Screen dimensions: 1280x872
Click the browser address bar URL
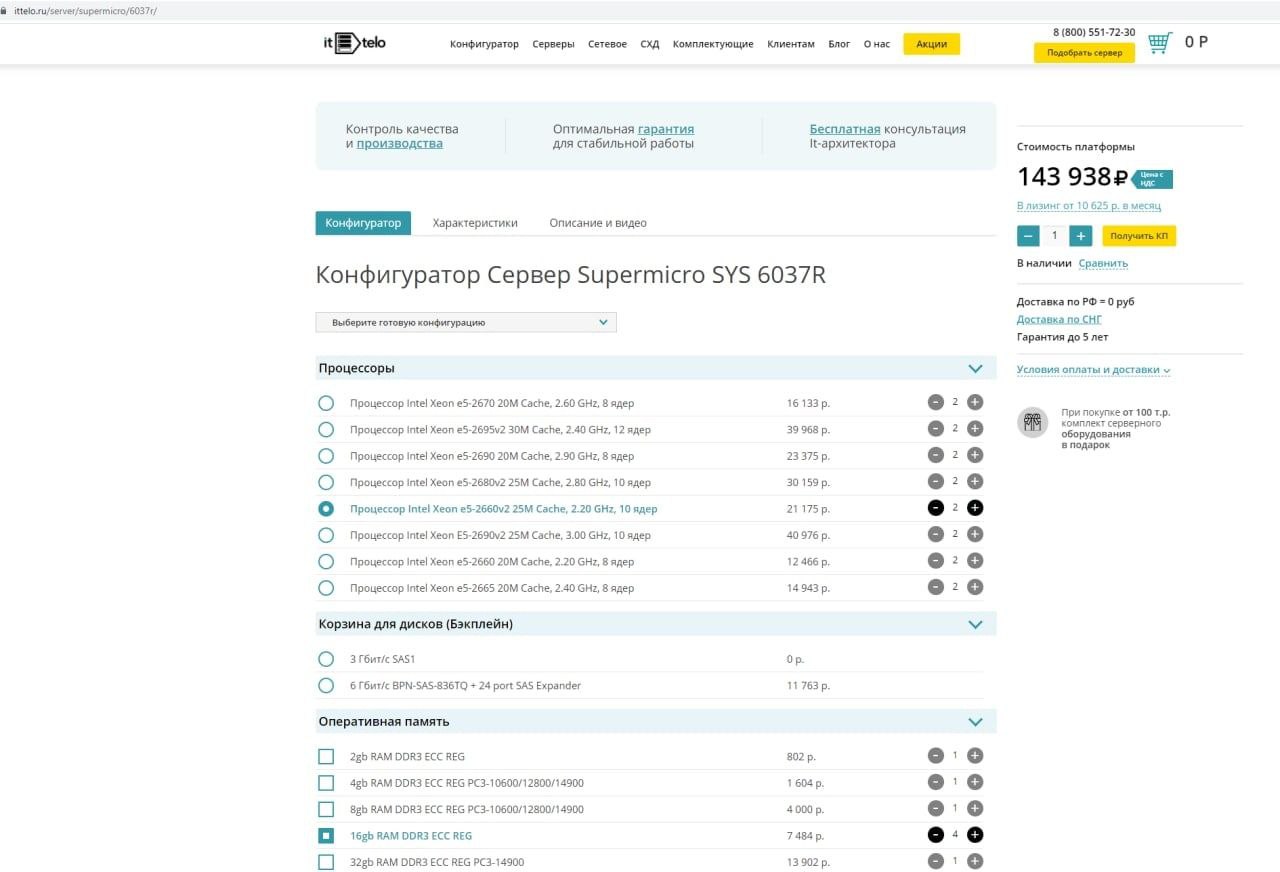(85, 10)
